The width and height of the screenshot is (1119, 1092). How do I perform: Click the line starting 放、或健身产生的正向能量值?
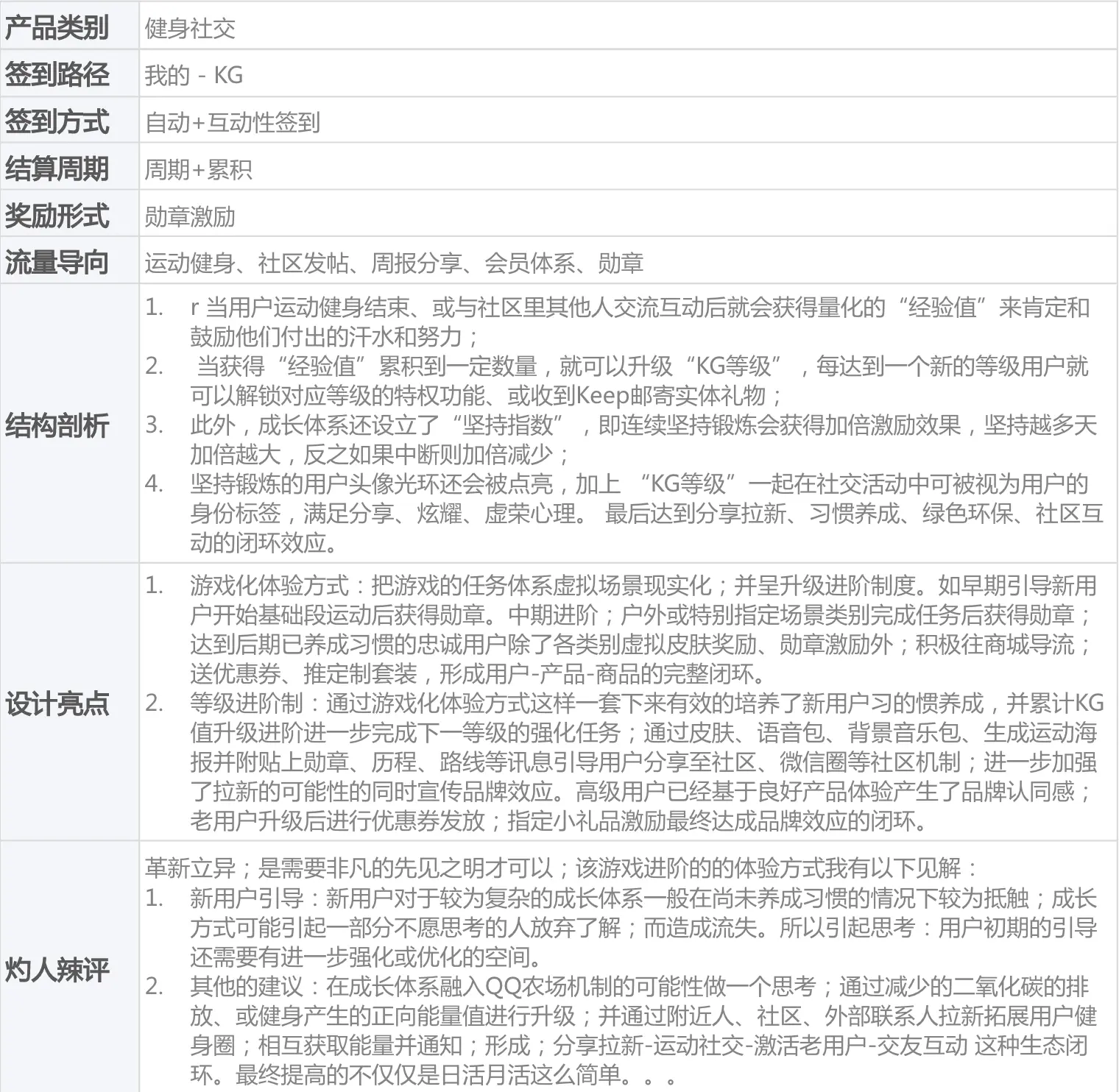[643, 1016]
